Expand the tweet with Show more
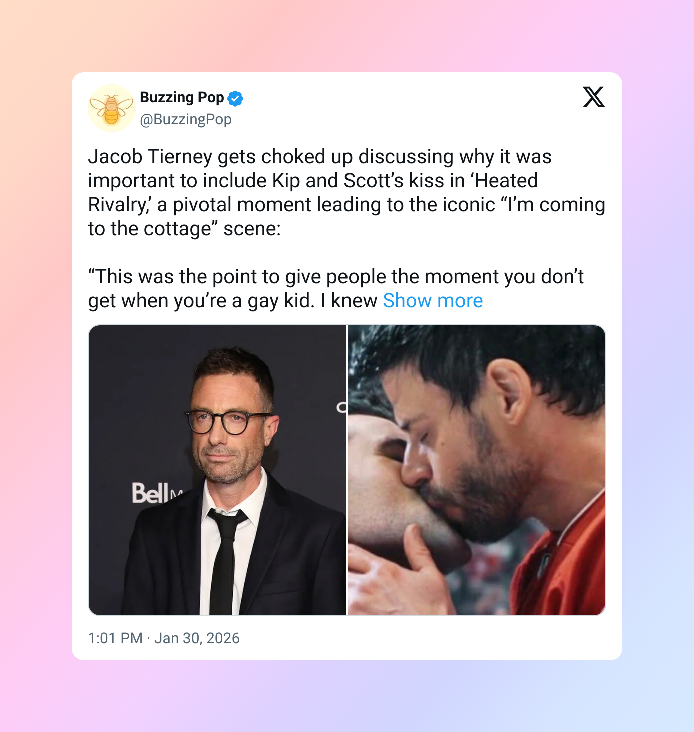Viewport: 694px width, 732px height. pos(433,301)
